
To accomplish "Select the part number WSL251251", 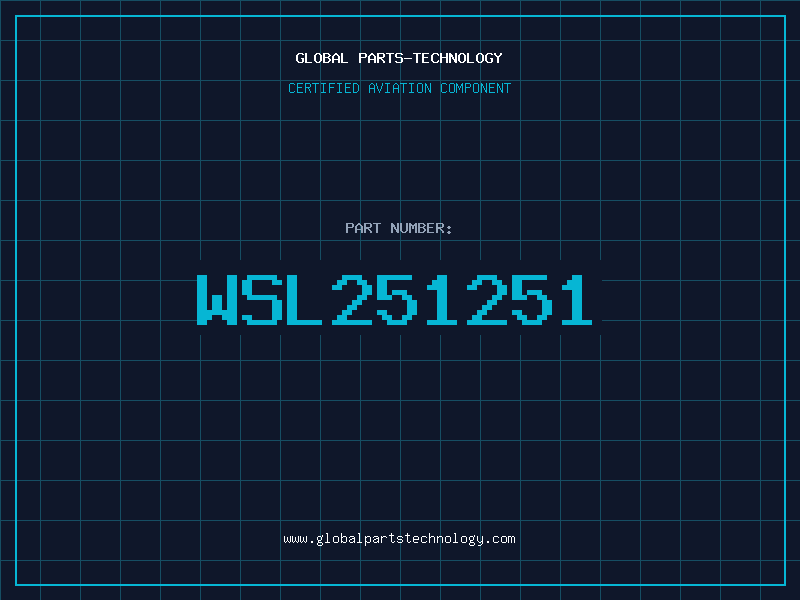I will [394, 299].
